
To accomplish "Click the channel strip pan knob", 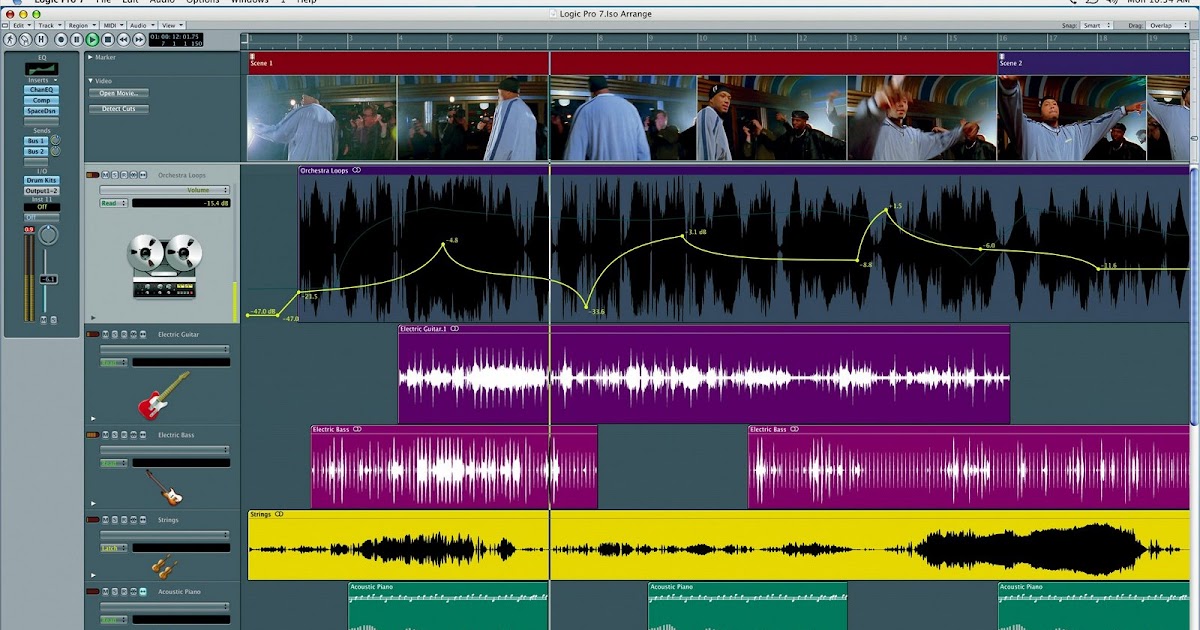I will click(x=48, y=235).
